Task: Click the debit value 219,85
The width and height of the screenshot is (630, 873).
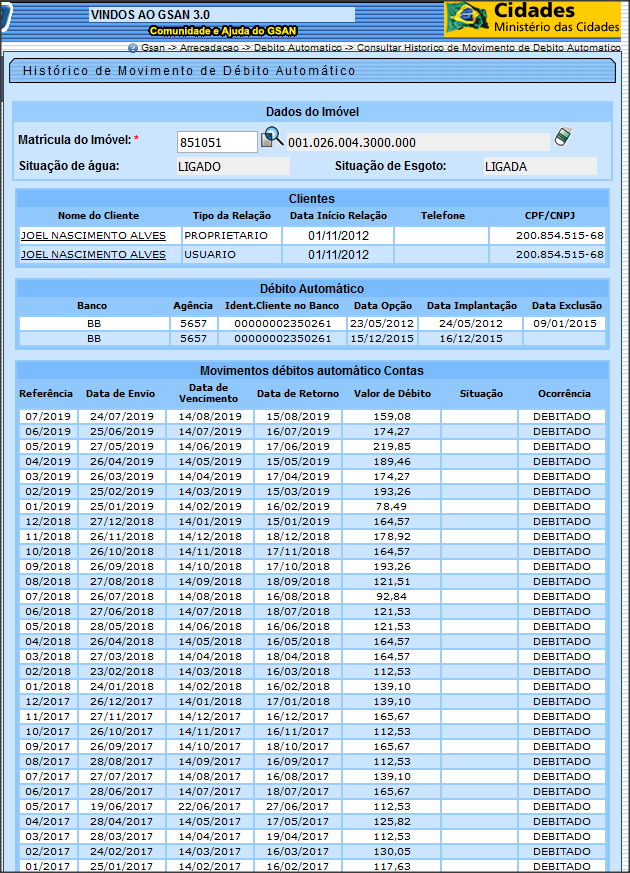Action: pyautogui.click(x=392, y=447)
